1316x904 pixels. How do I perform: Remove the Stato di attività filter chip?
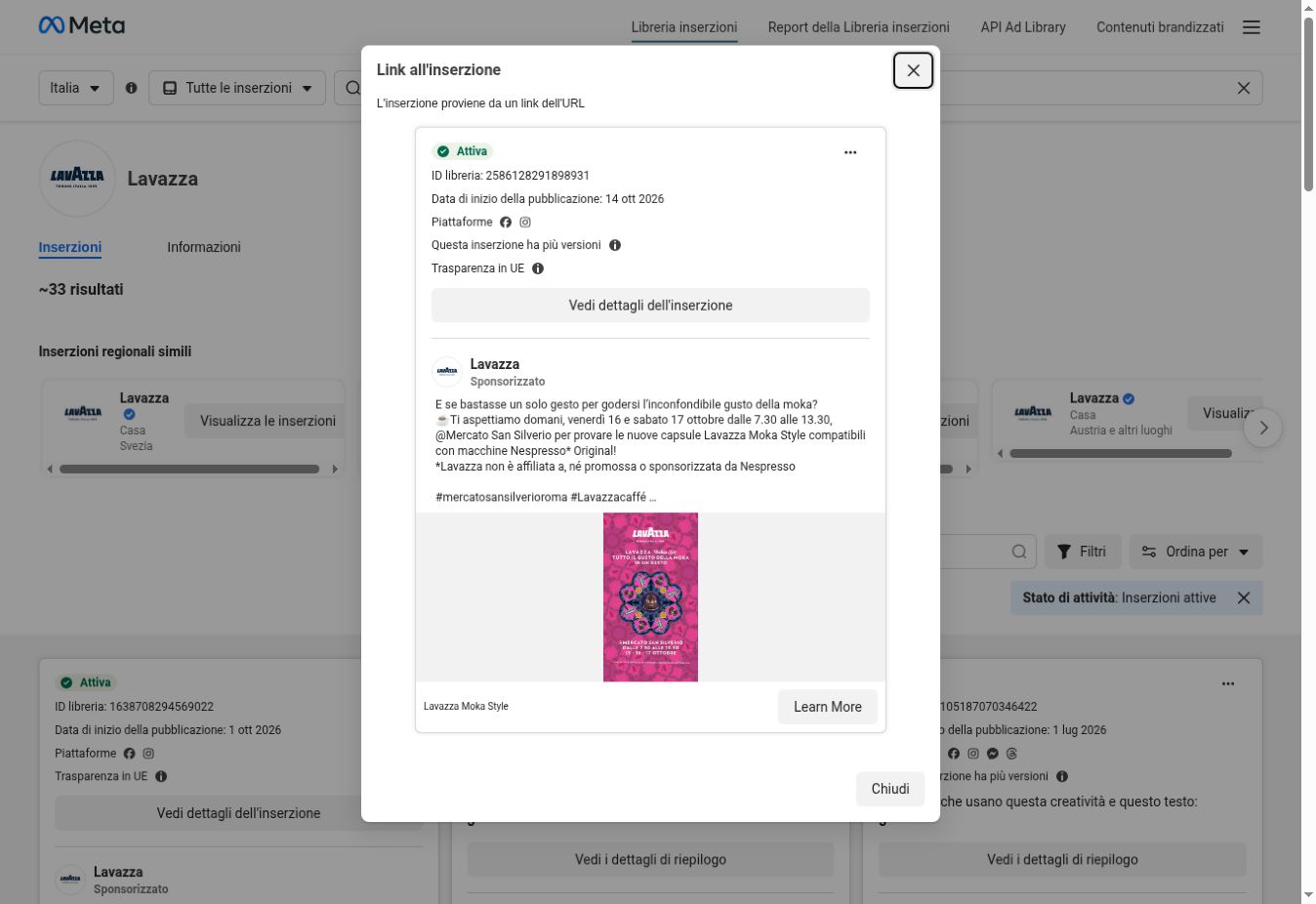(x=1244, y=597)
